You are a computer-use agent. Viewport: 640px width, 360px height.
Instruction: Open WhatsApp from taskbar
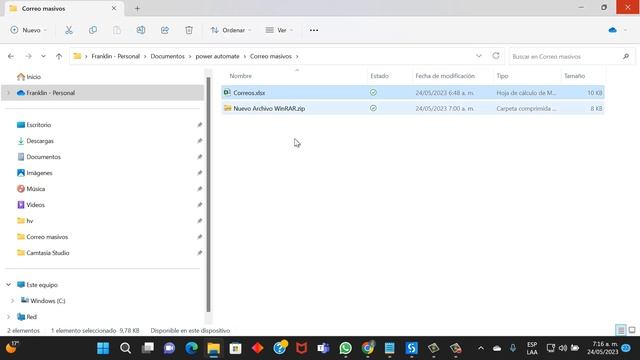click(345, 348)
